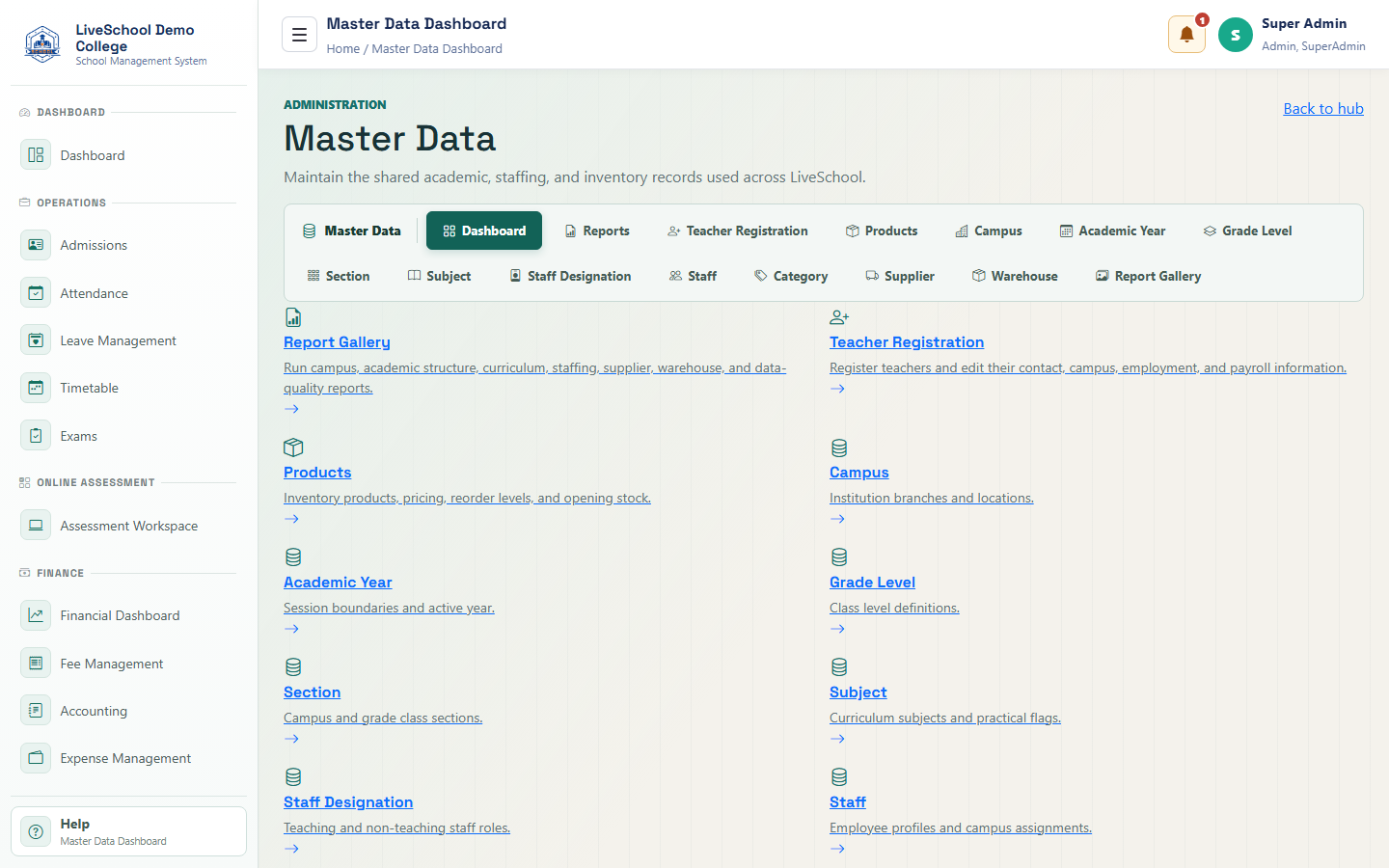The image size is (1389, 868).
Task: Open the Grade Level heading link
Action: click(872, 583)
